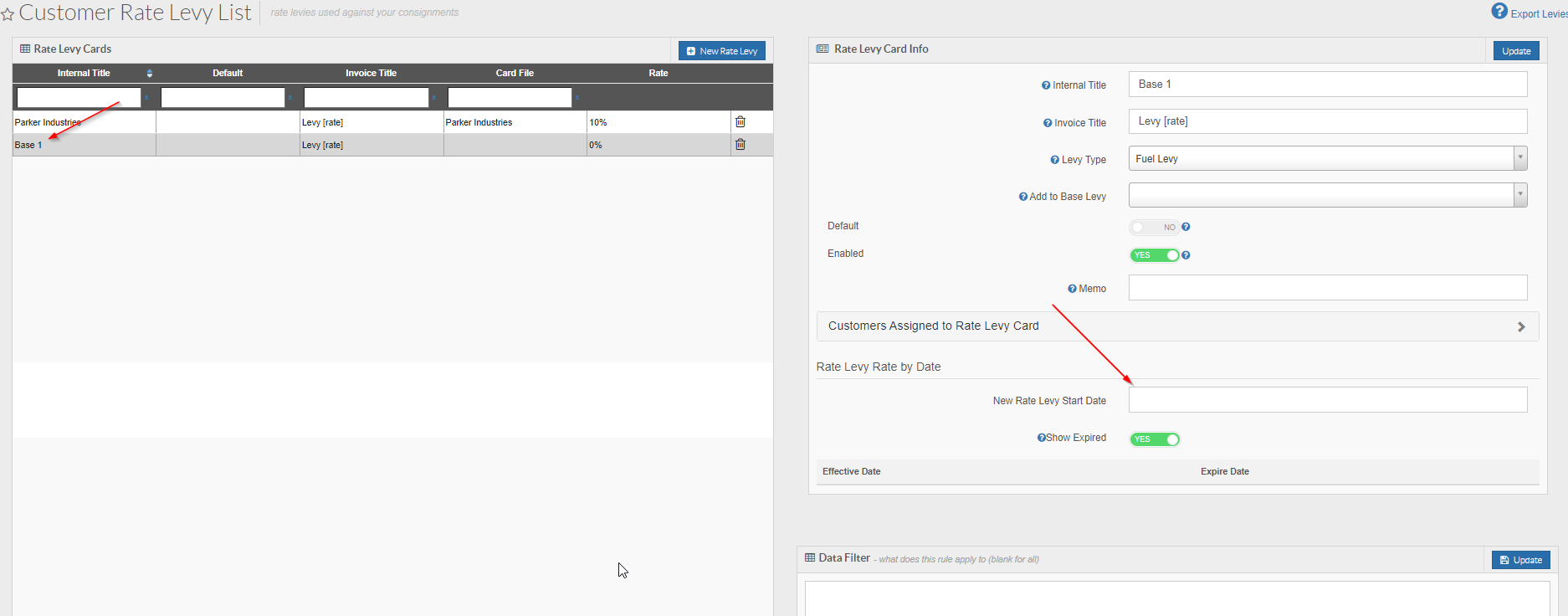The height and width of the screenshot is (616, 1568).
Task: Turn on the Default toggle
Action: tap(1154, 228)
